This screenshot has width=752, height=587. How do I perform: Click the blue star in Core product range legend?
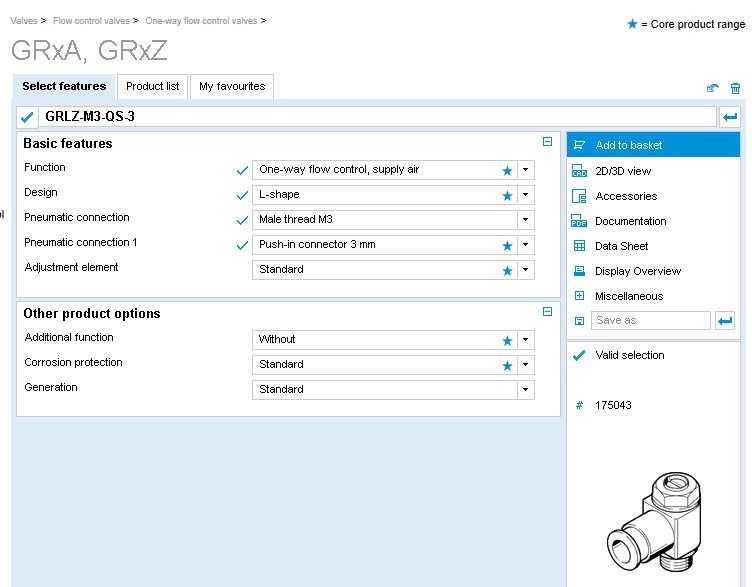coord(632,24)
